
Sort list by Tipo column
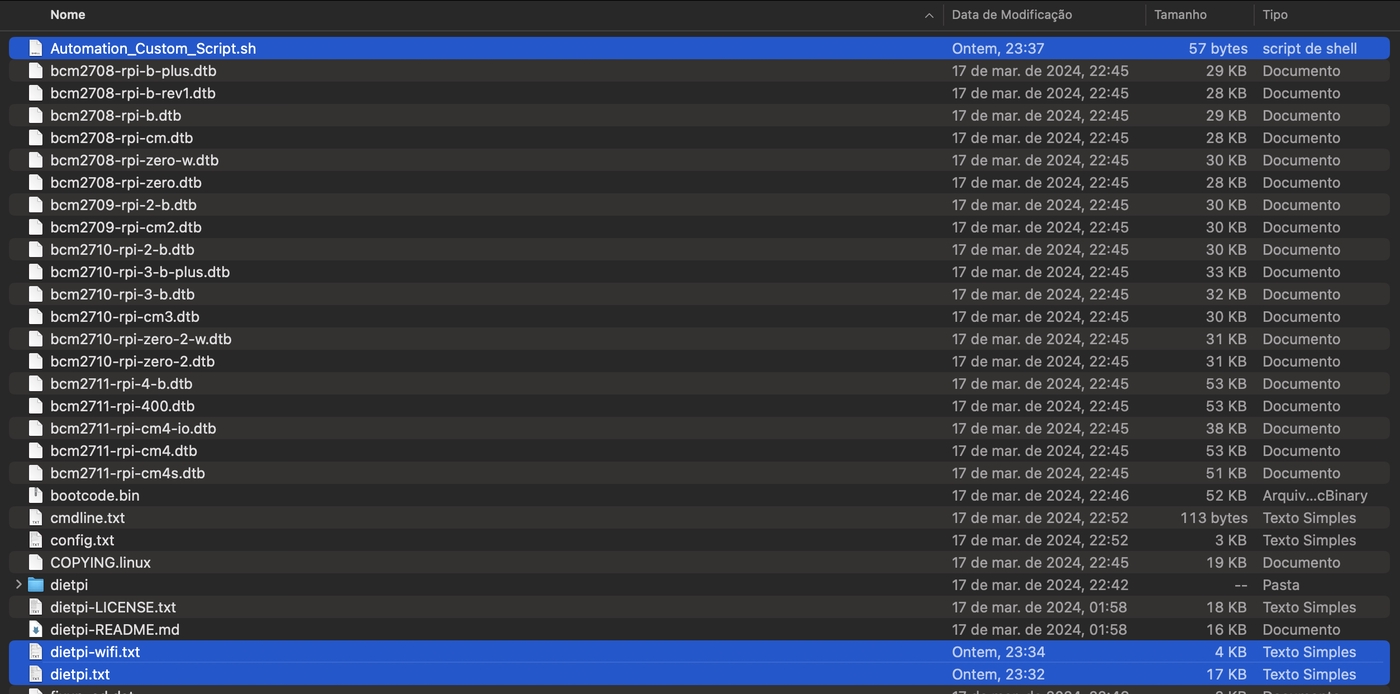click(x=1275, y=15)
